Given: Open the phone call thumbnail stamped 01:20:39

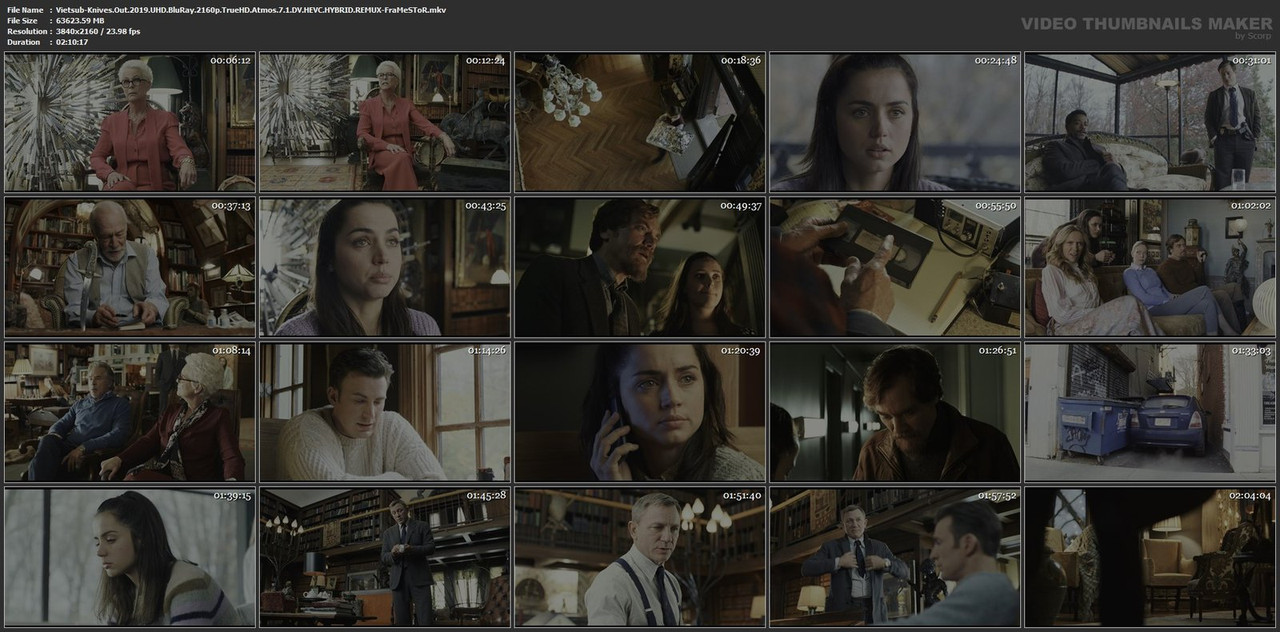Looking at the screenshot, I should [639, 412].
